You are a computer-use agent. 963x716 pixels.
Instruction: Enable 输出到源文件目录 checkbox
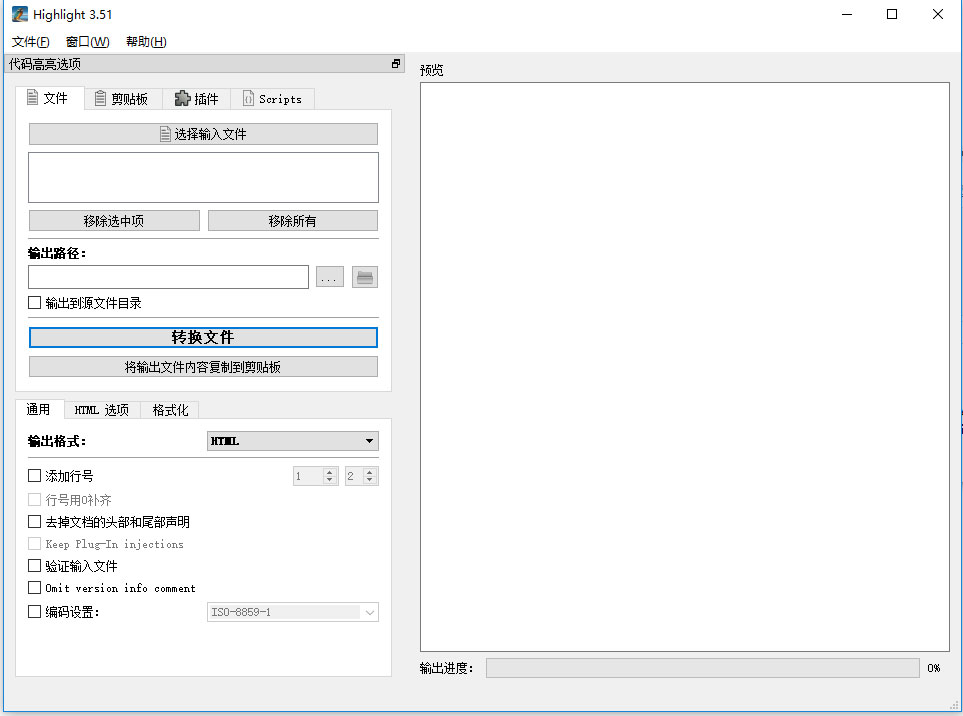[x=35, y=302]
